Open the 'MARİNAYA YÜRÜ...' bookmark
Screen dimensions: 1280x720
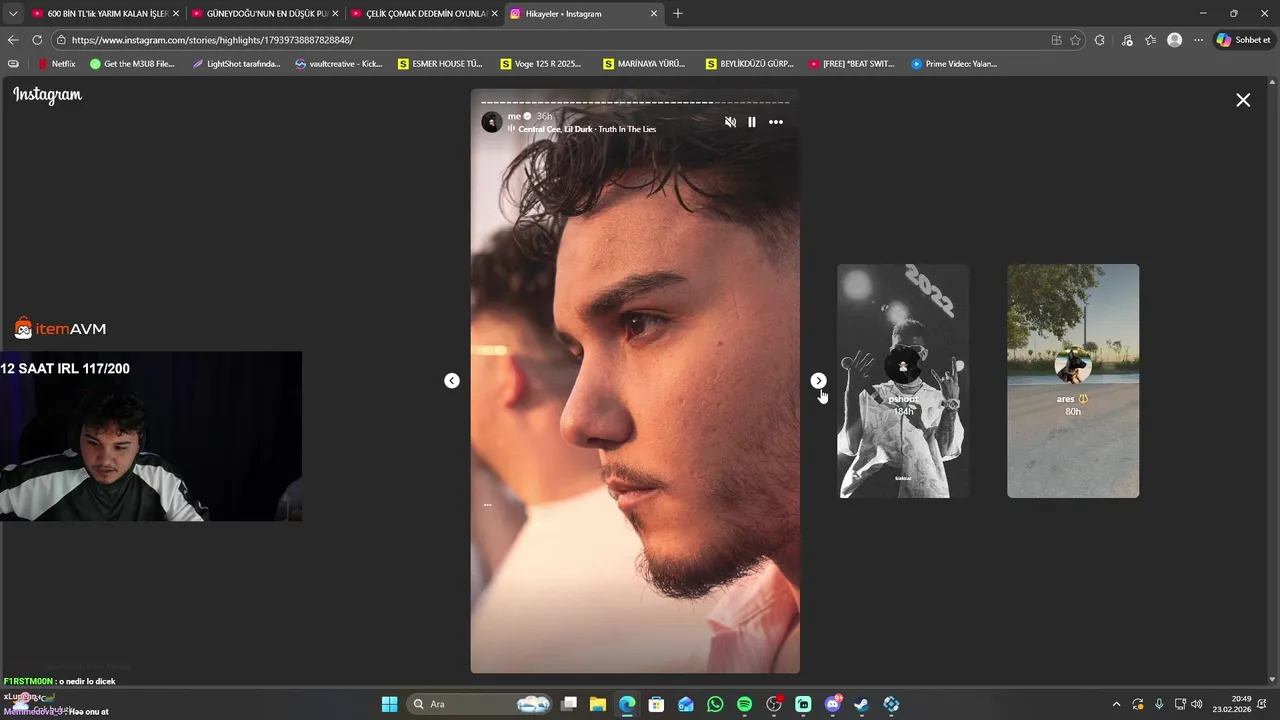pos(645,64)
